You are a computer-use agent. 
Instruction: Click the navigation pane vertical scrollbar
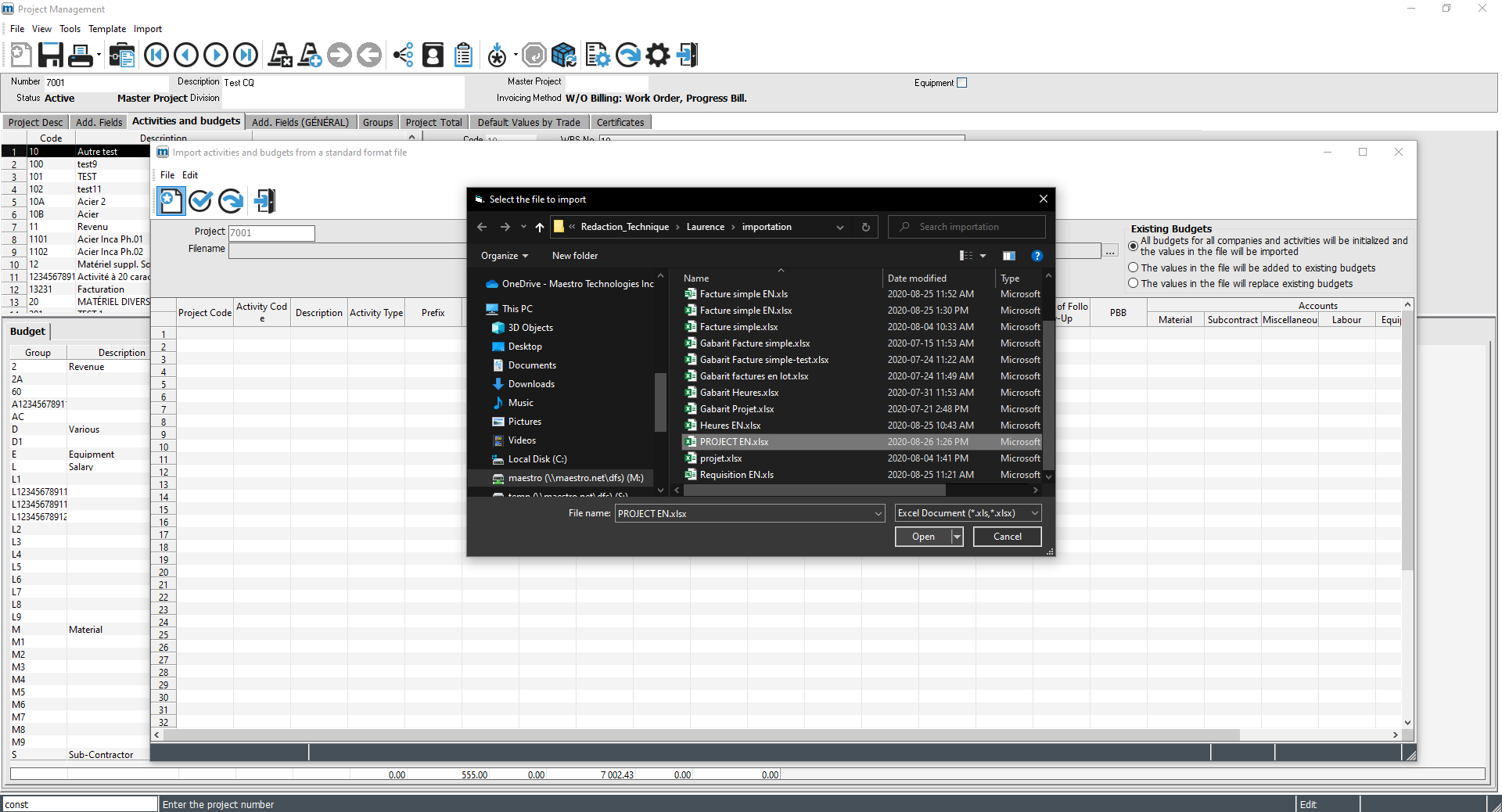pos(660,401)
